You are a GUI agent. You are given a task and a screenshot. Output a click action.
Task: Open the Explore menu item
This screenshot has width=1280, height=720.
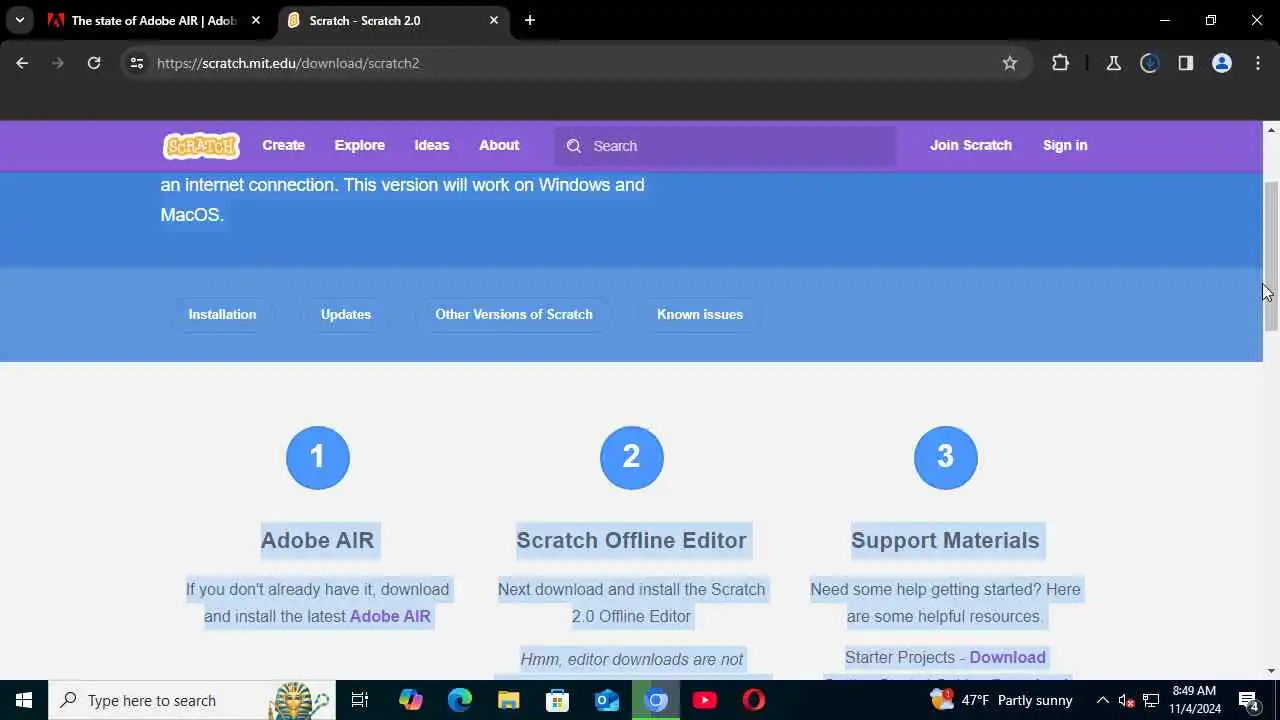click(359, 145)
